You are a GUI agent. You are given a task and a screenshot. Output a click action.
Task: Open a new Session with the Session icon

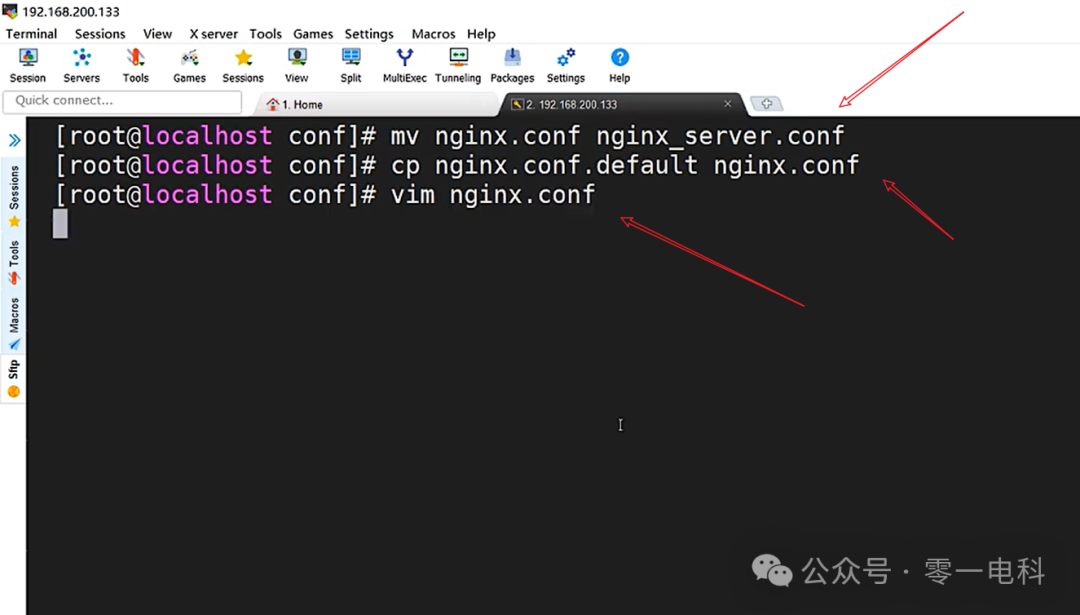tap(27, 64)
